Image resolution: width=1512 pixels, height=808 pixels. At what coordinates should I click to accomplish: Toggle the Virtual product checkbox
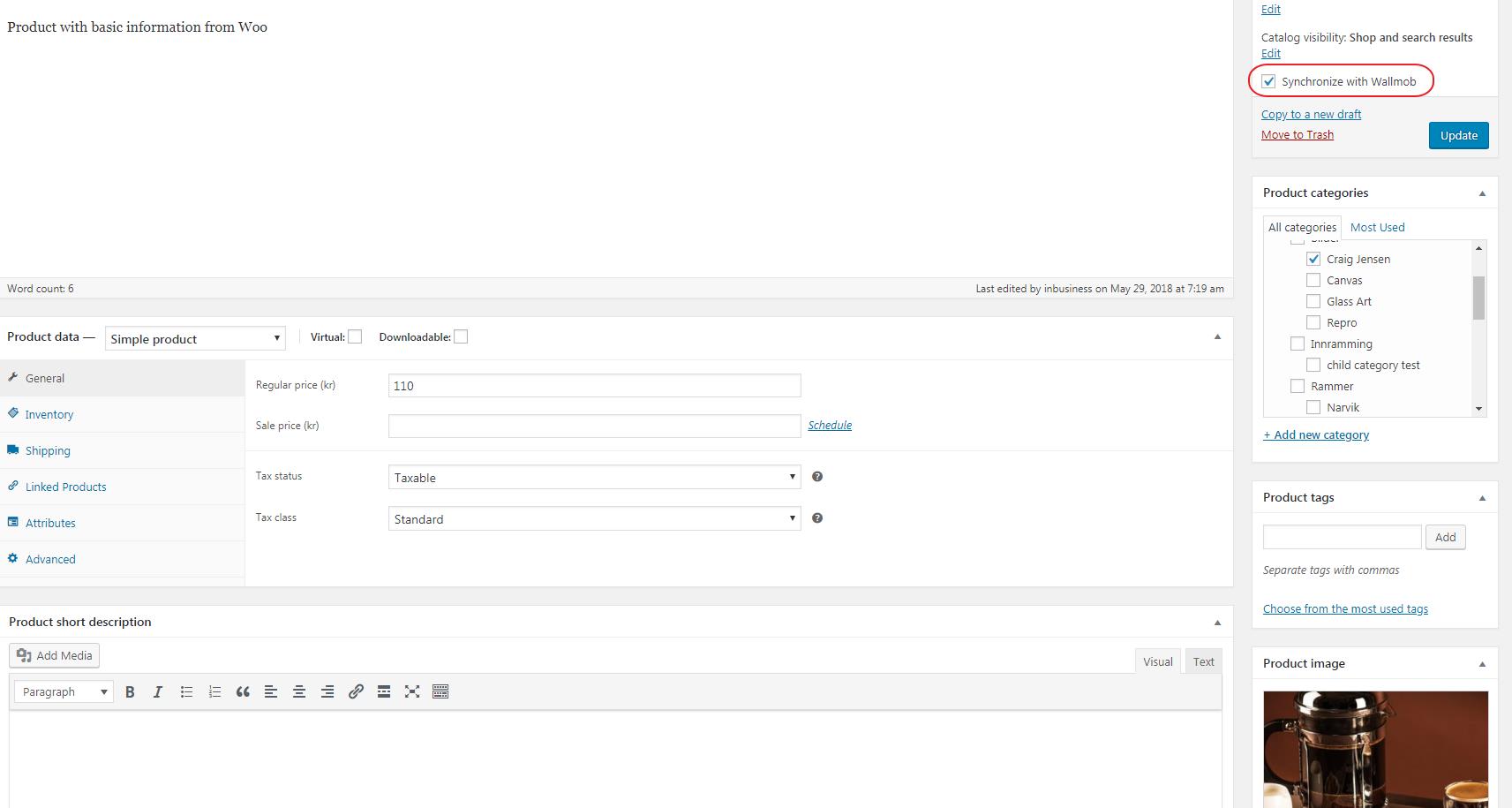point(355,336)
